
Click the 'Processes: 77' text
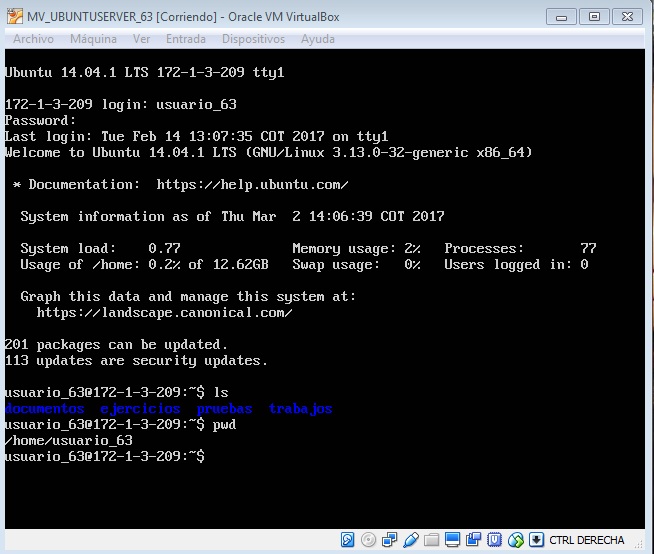coord(520,249)
